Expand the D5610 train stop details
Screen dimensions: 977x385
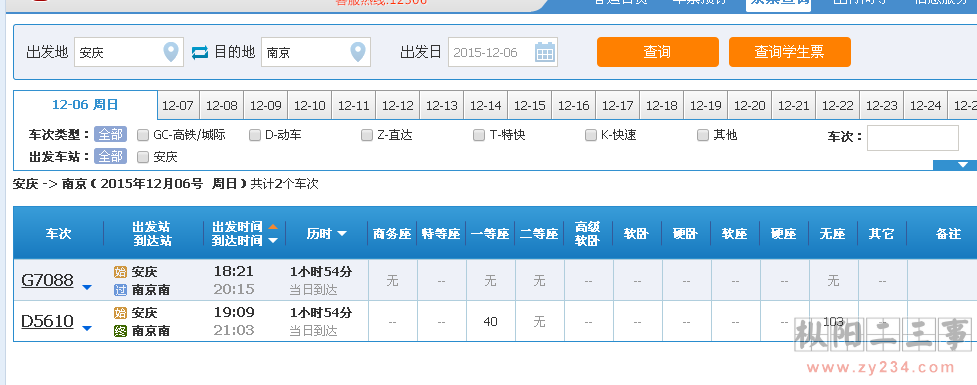click(87, 328)
